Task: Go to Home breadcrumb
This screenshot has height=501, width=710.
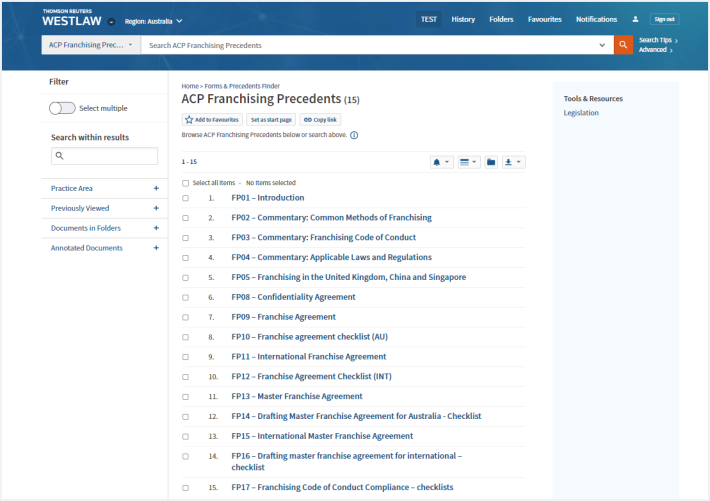Action: point(190,86)
